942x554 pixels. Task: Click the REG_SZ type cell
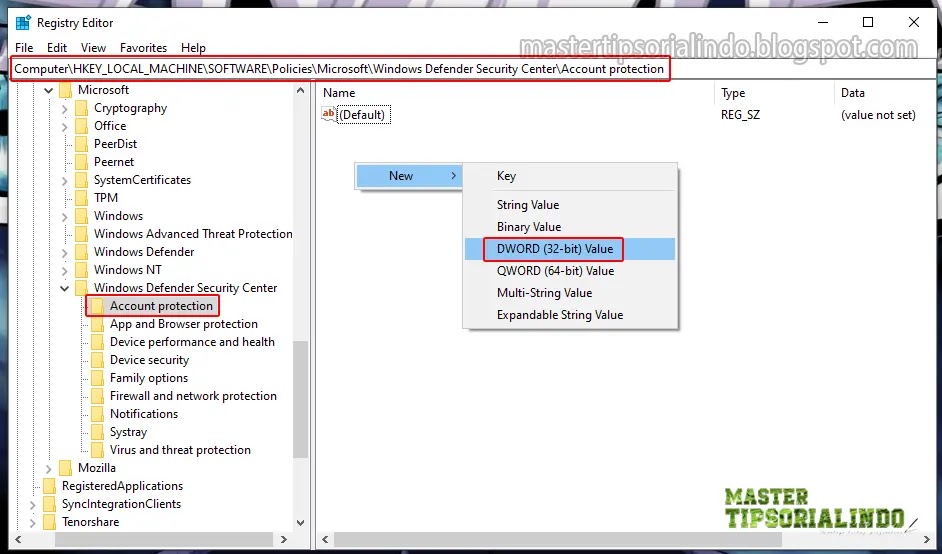pos(740,115)
